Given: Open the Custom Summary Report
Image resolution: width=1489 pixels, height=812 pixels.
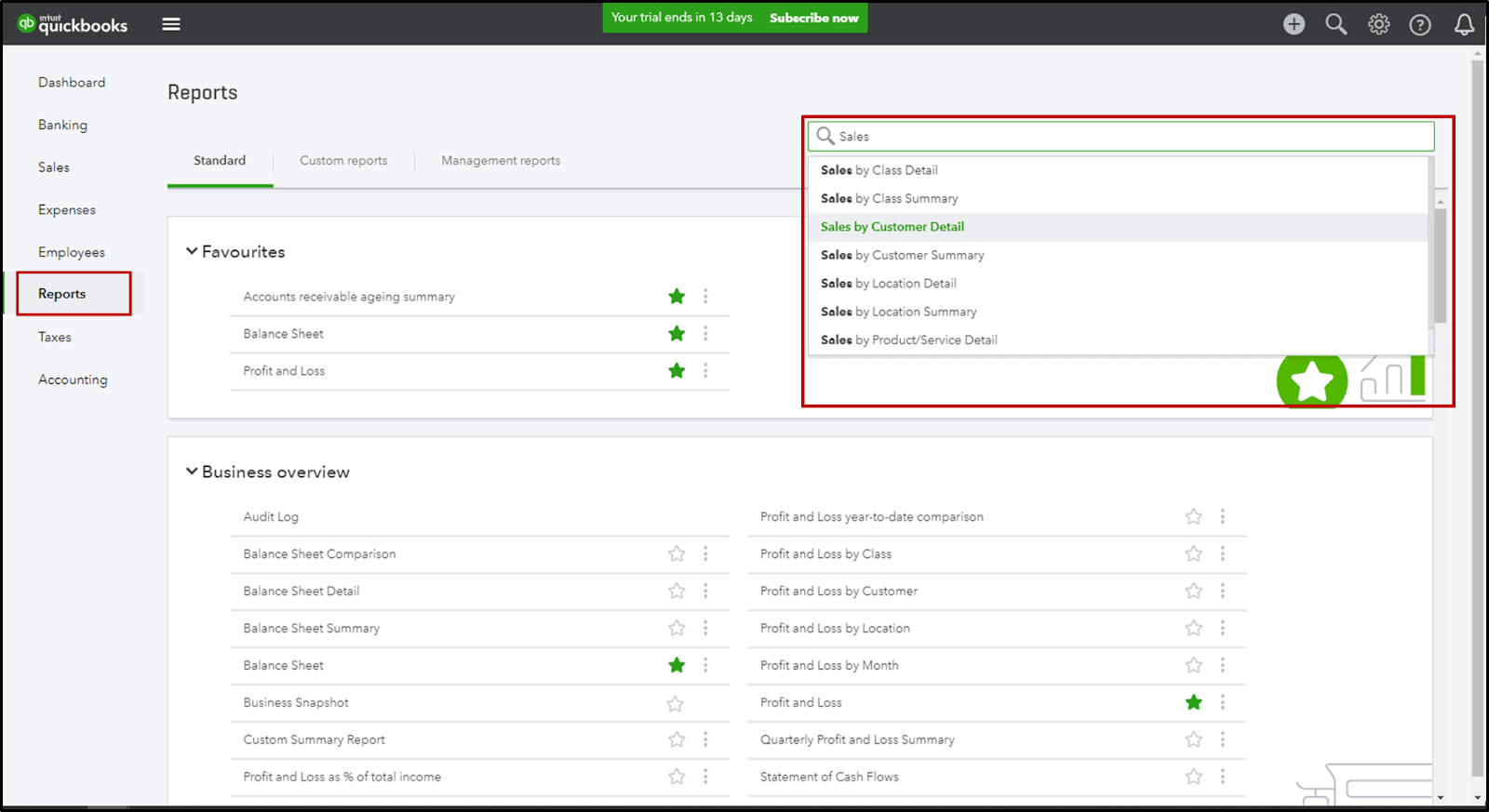Looking at the screenshot, I should tap(314, 740).
